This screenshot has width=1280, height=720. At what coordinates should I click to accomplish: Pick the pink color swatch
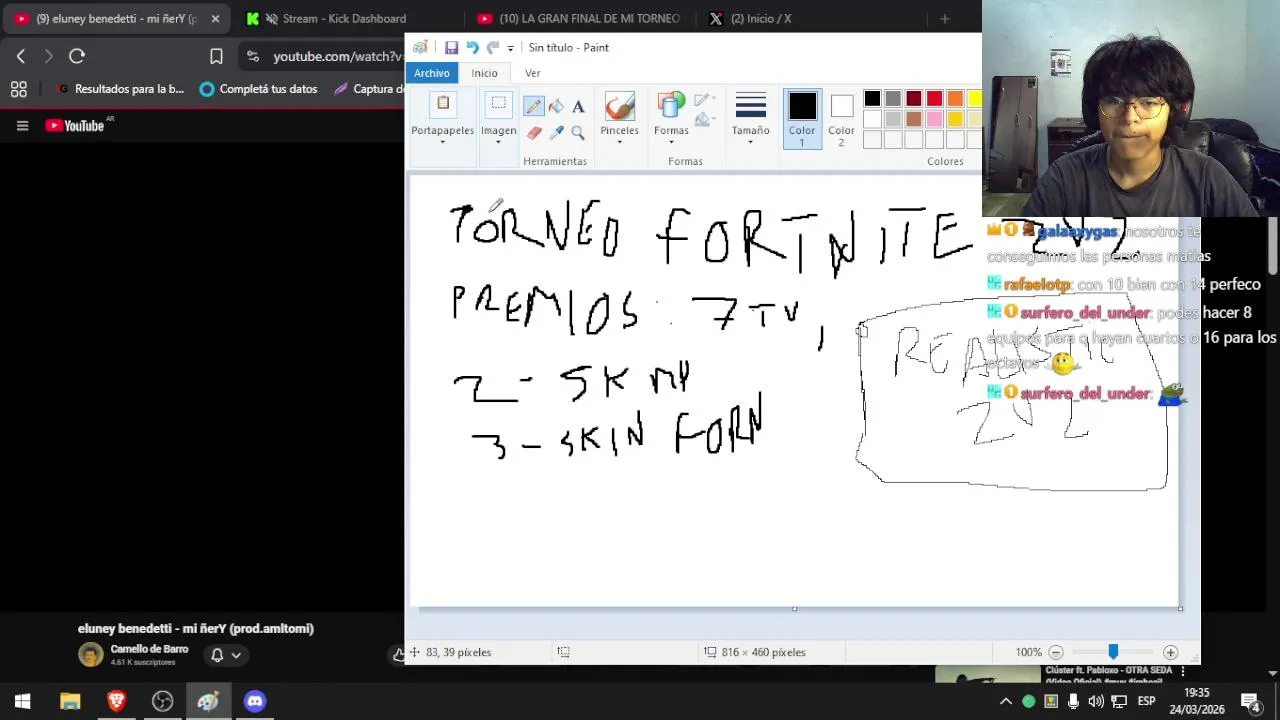pos(934,119)
